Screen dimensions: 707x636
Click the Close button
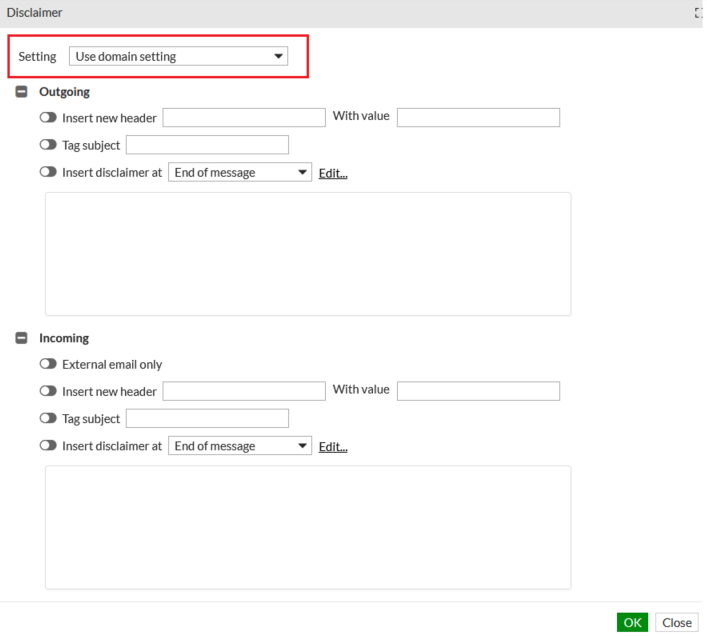pos(677,622)
